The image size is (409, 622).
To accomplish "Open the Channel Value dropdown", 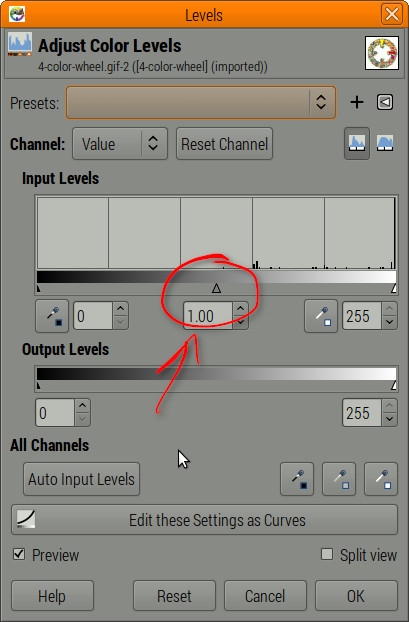I will click(x=120, y=143).
